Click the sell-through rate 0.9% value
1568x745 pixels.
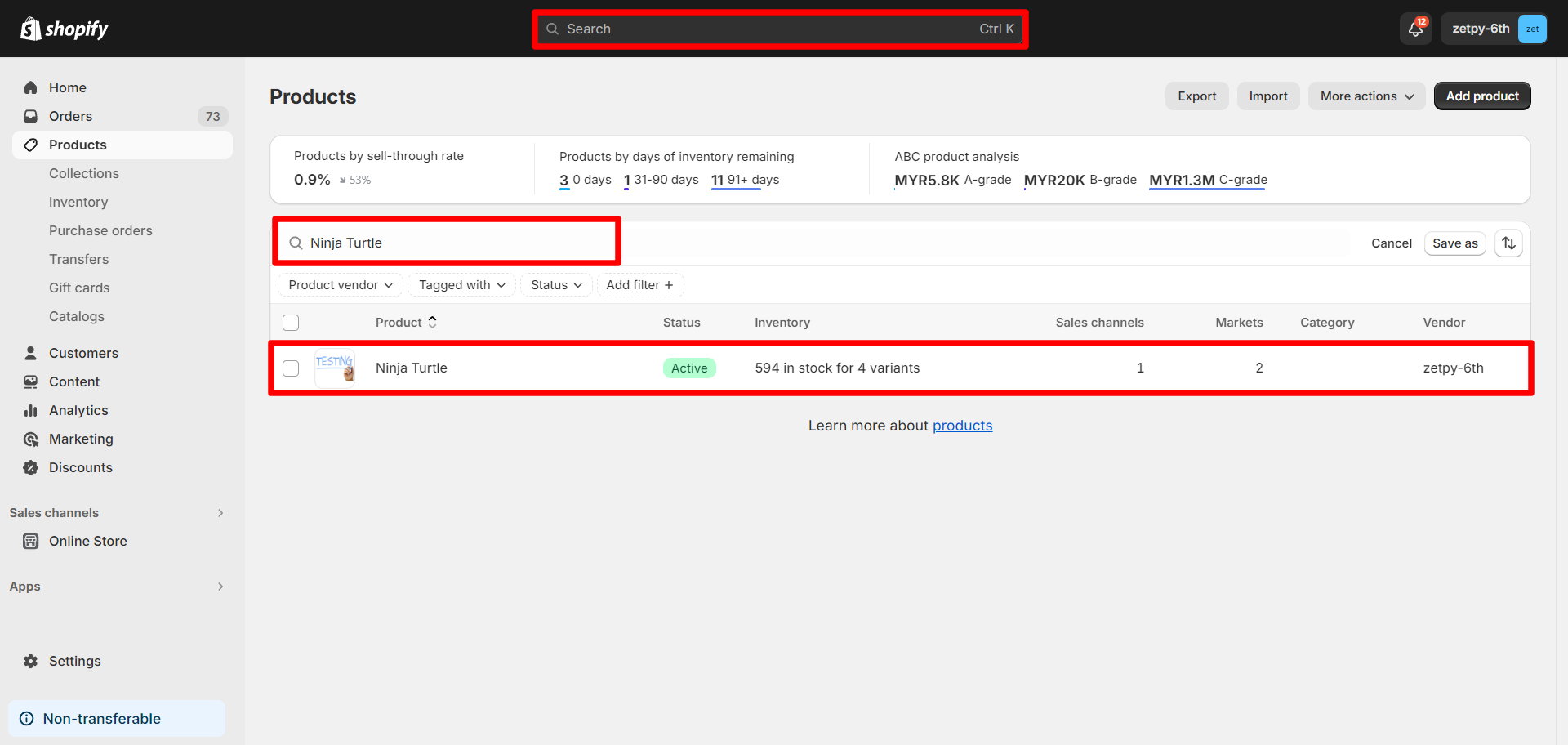(312, 180)
